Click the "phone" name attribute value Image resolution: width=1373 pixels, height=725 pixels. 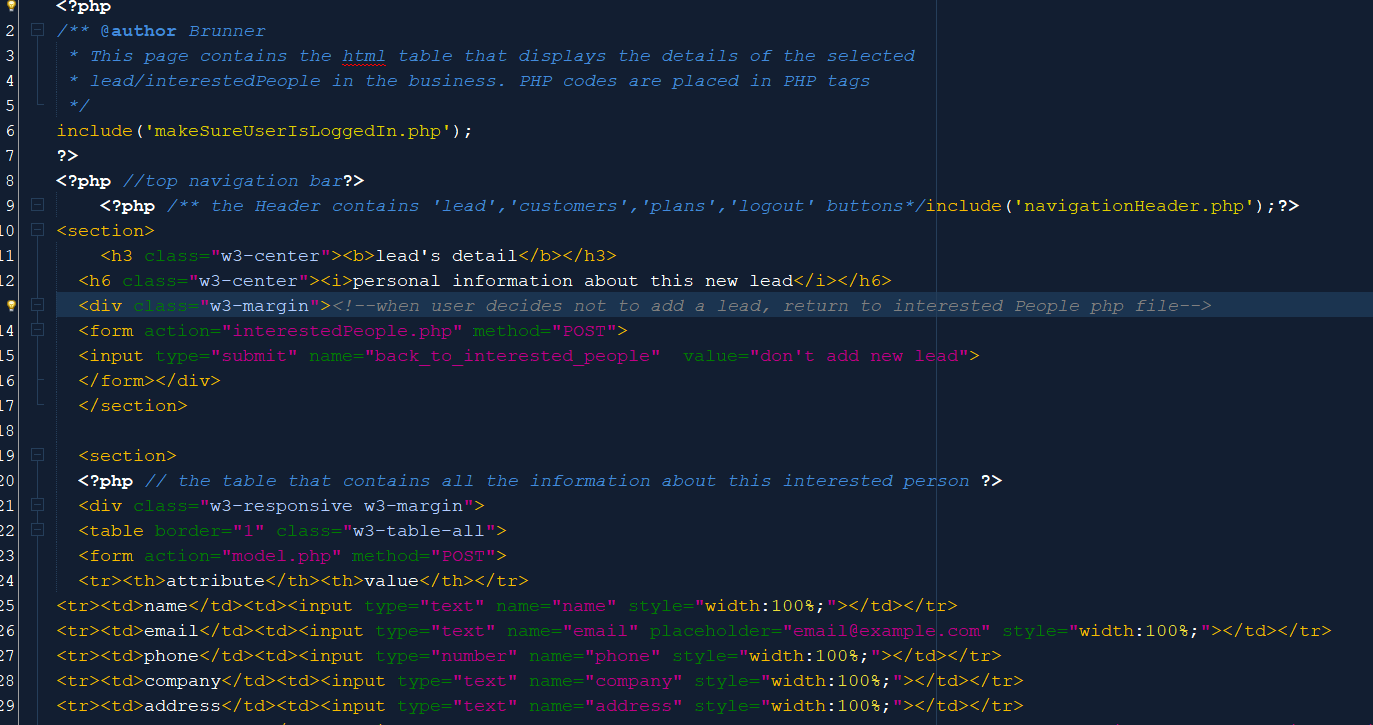tap(622, 656)
